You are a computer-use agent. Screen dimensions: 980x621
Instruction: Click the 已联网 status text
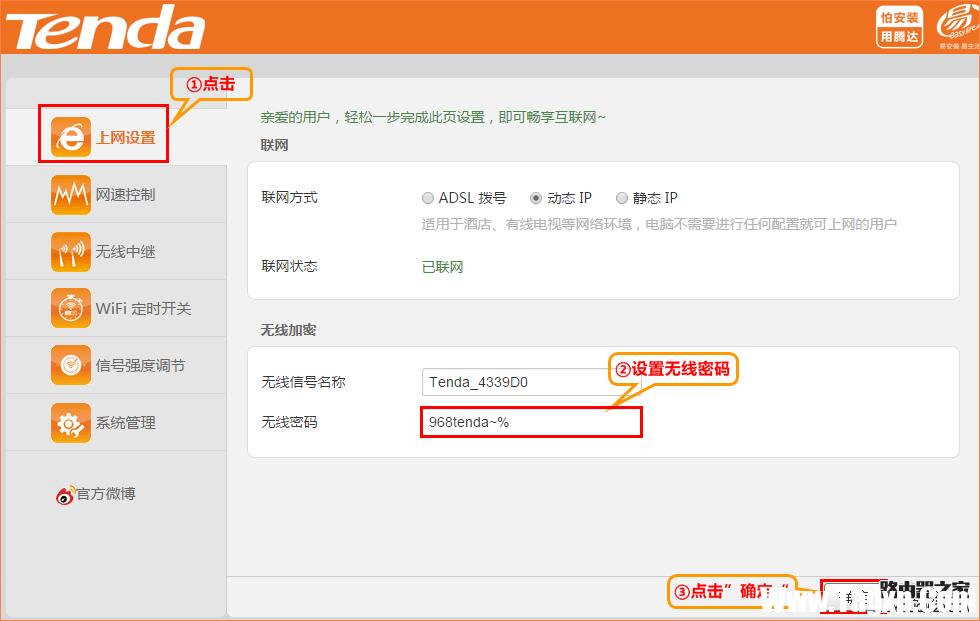(442, 267)
